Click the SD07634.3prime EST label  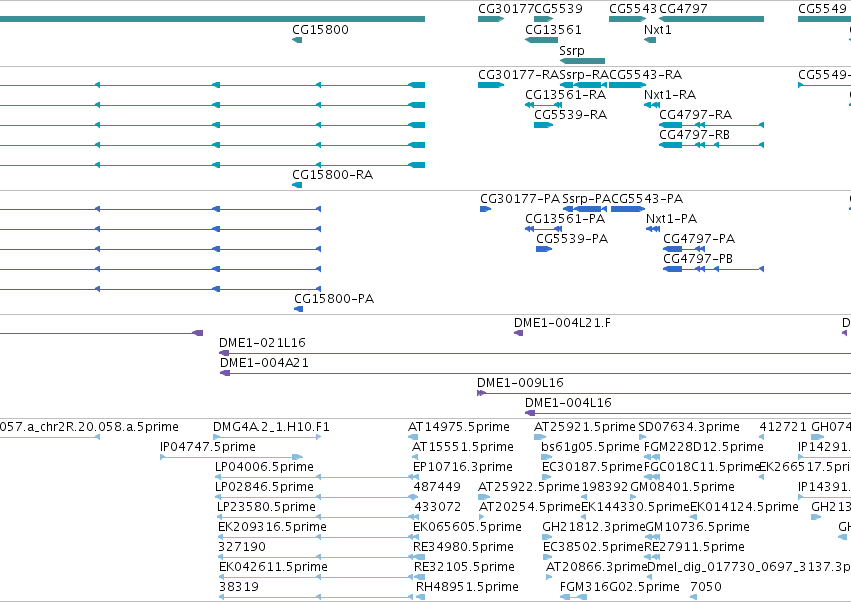click(x=689, y=428)
